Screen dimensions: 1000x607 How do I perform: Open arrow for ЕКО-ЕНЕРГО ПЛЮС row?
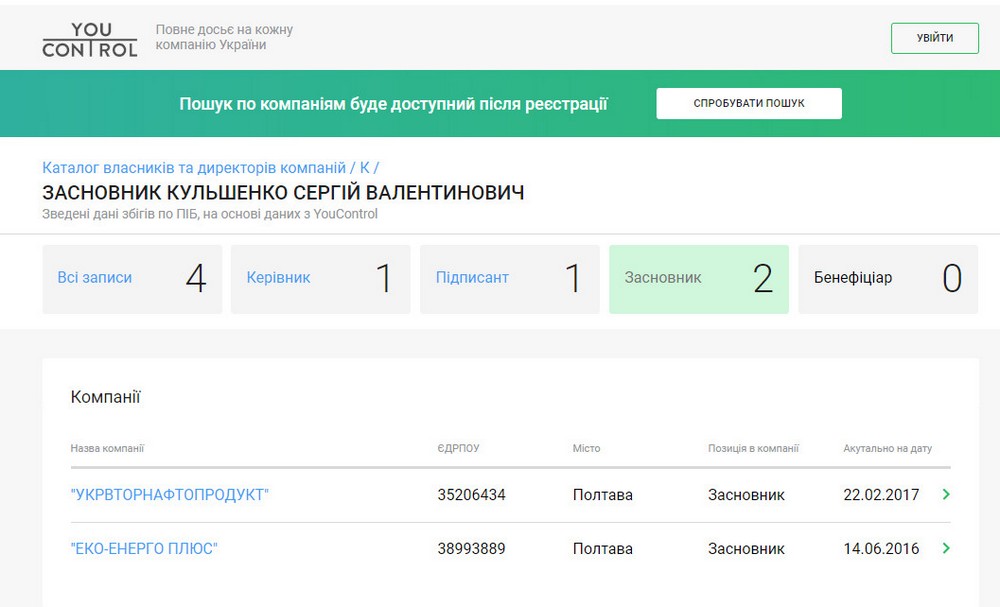tap(946, 548)
